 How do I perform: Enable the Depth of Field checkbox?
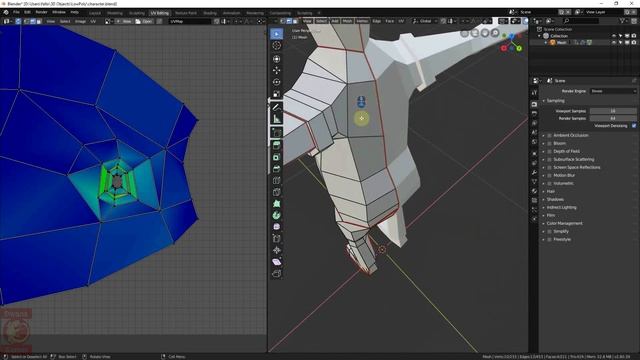point(549,151)
